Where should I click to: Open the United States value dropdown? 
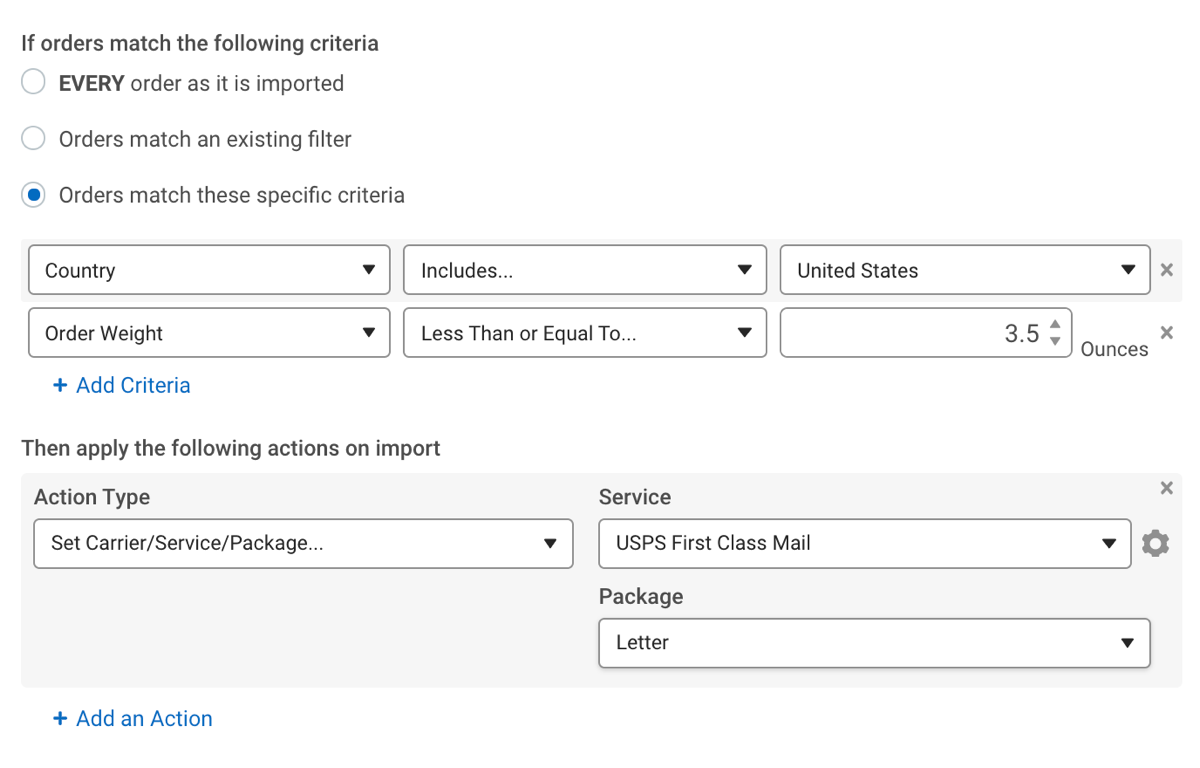[x=964, y=270]
